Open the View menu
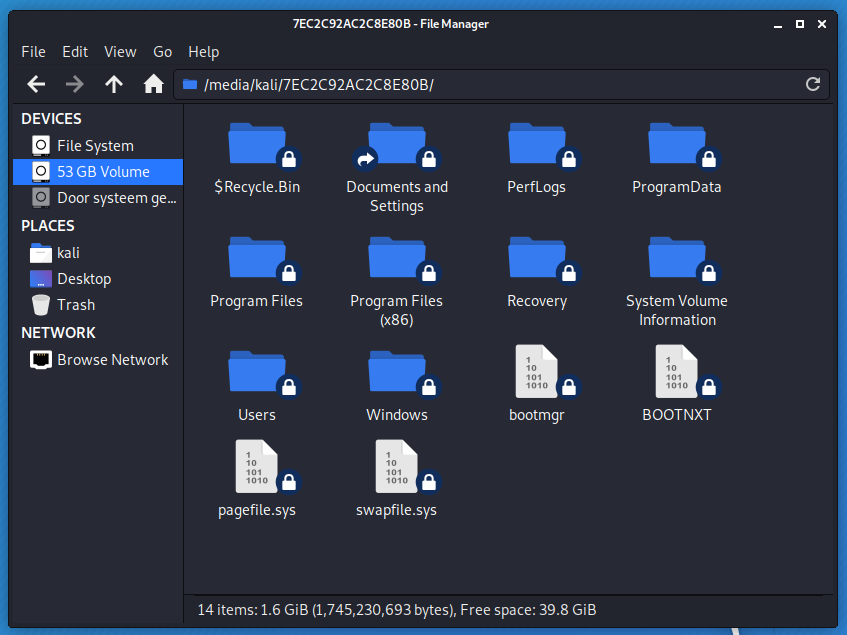847x635 pixels. pyautogui.click(x=120, y=52)
